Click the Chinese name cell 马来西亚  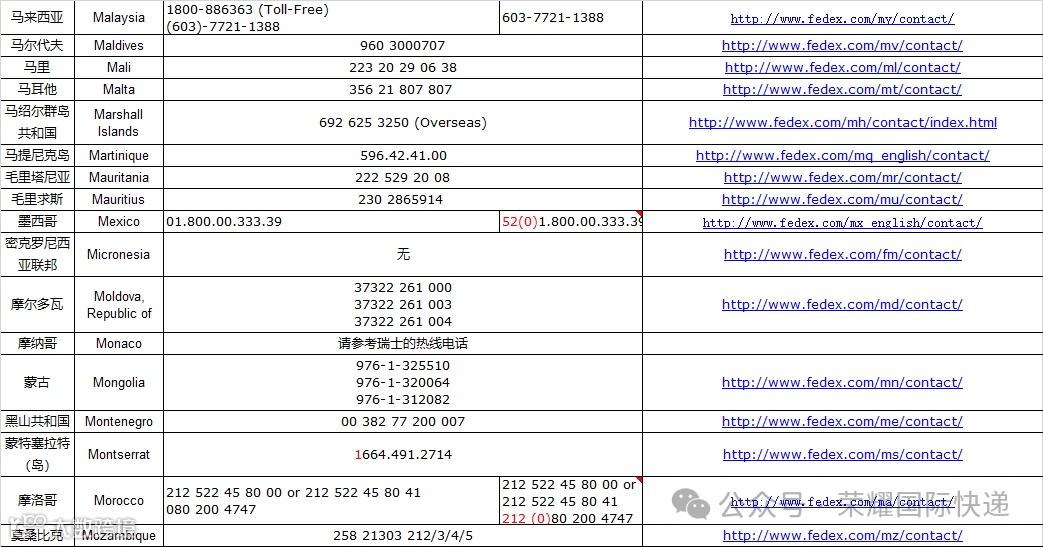(37, 18)
